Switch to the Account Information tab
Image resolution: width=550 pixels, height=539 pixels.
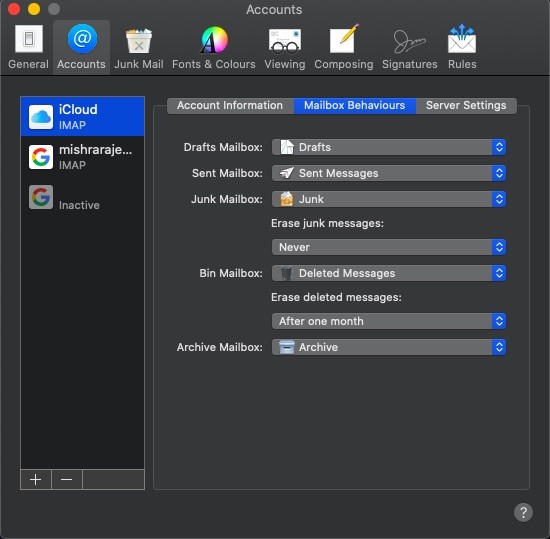click(230, 106)
